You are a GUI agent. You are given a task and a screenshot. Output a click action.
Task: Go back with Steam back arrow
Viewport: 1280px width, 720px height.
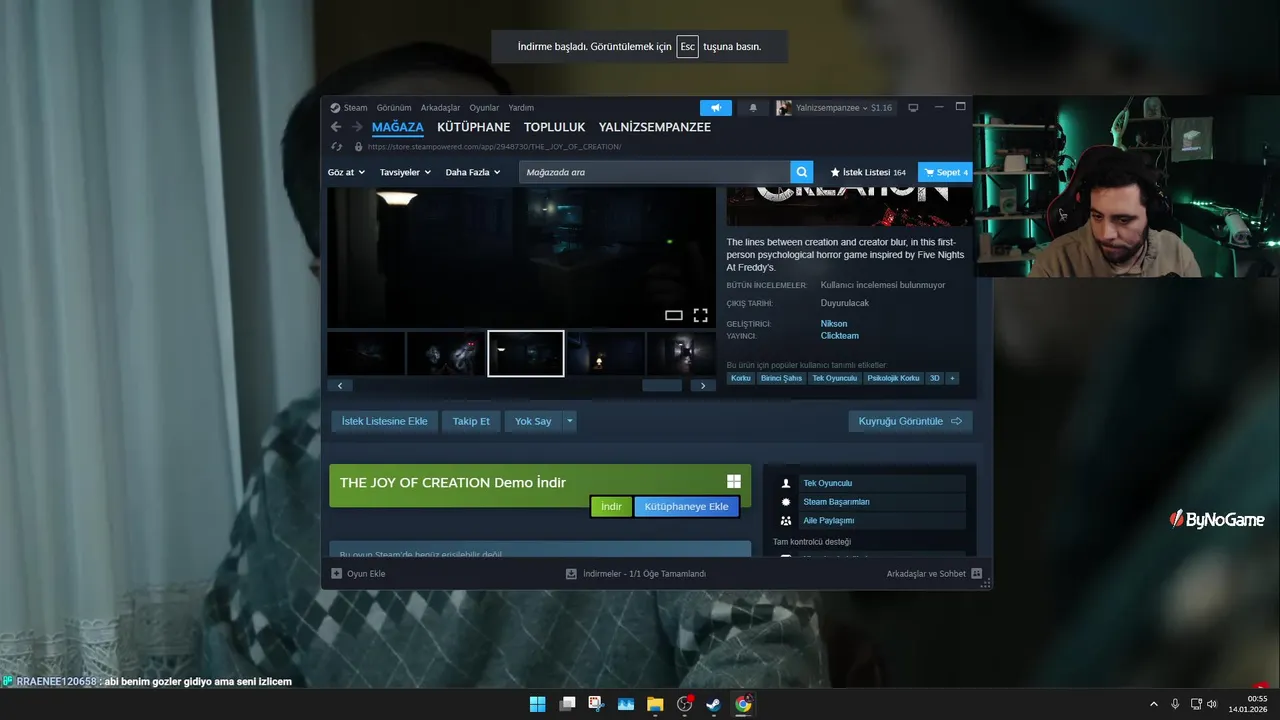click(x=336, y=127)
